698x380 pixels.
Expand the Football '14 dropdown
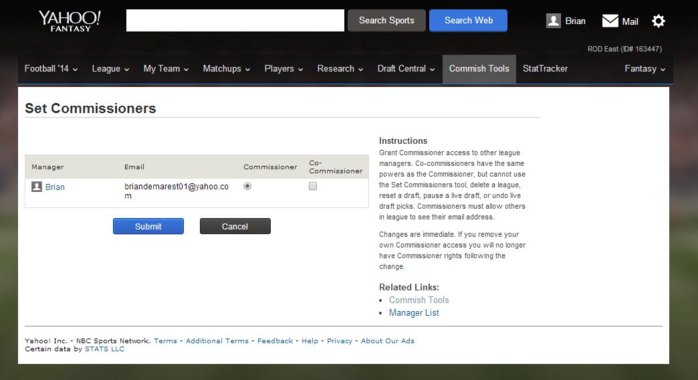[51, 69]
